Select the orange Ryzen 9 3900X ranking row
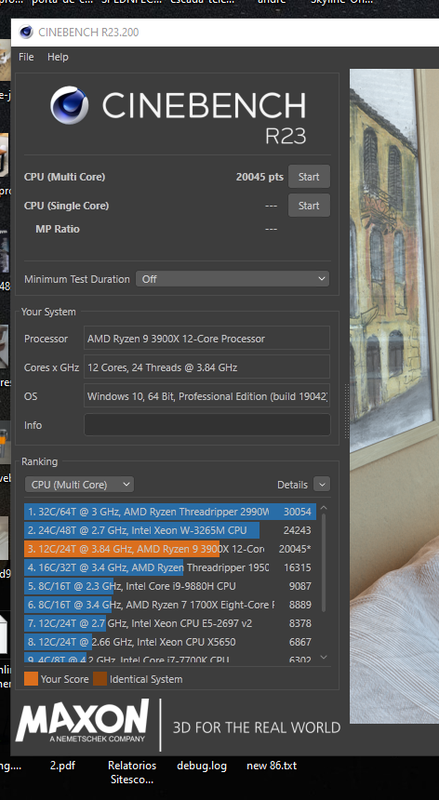This screenshot has height=800, width=439. pos(169,549)
